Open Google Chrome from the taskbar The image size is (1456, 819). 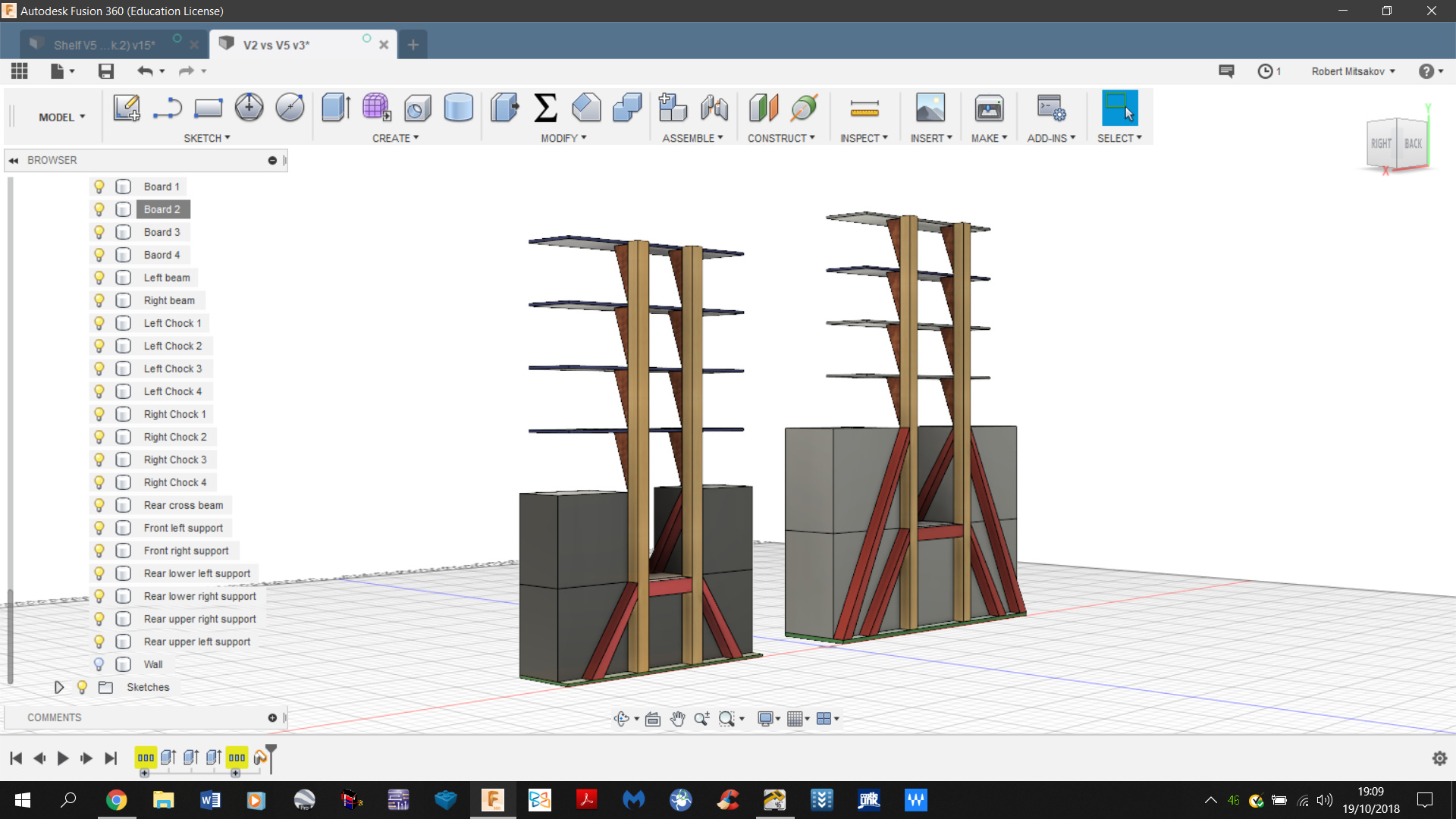pyautogui.click(x=116, y=799)
